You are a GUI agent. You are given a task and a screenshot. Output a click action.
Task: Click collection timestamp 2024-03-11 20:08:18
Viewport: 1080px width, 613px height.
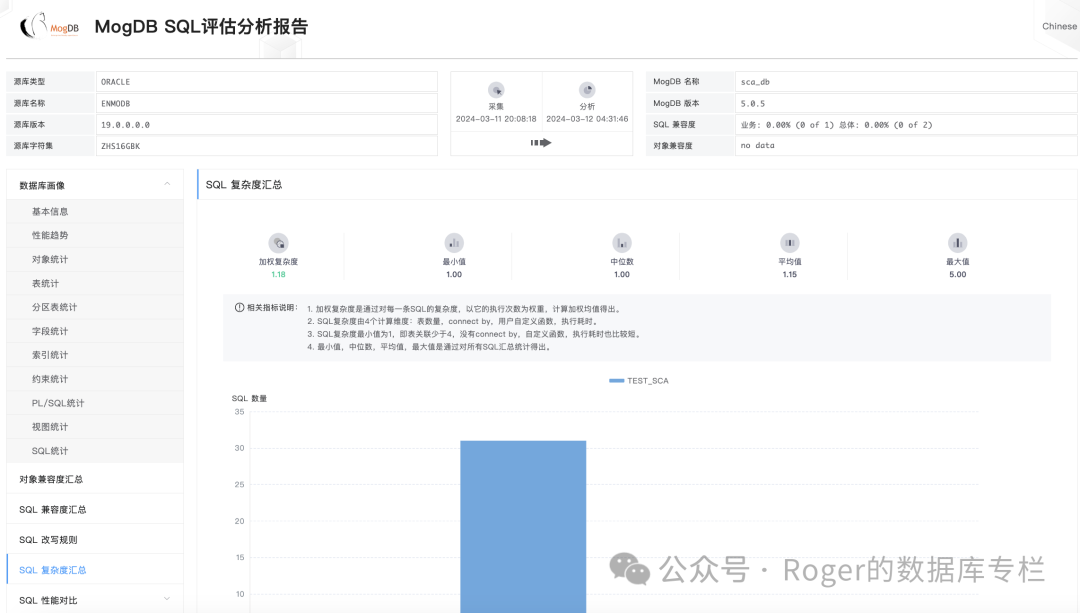point(496,119)
